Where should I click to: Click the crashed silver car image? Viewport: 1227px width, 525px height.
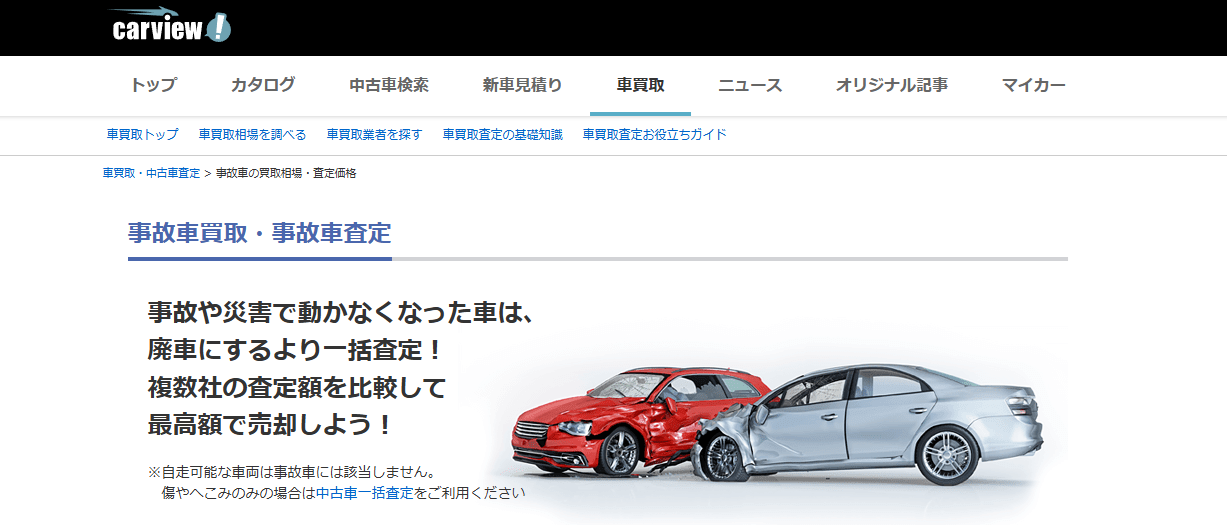coord(880,420)
